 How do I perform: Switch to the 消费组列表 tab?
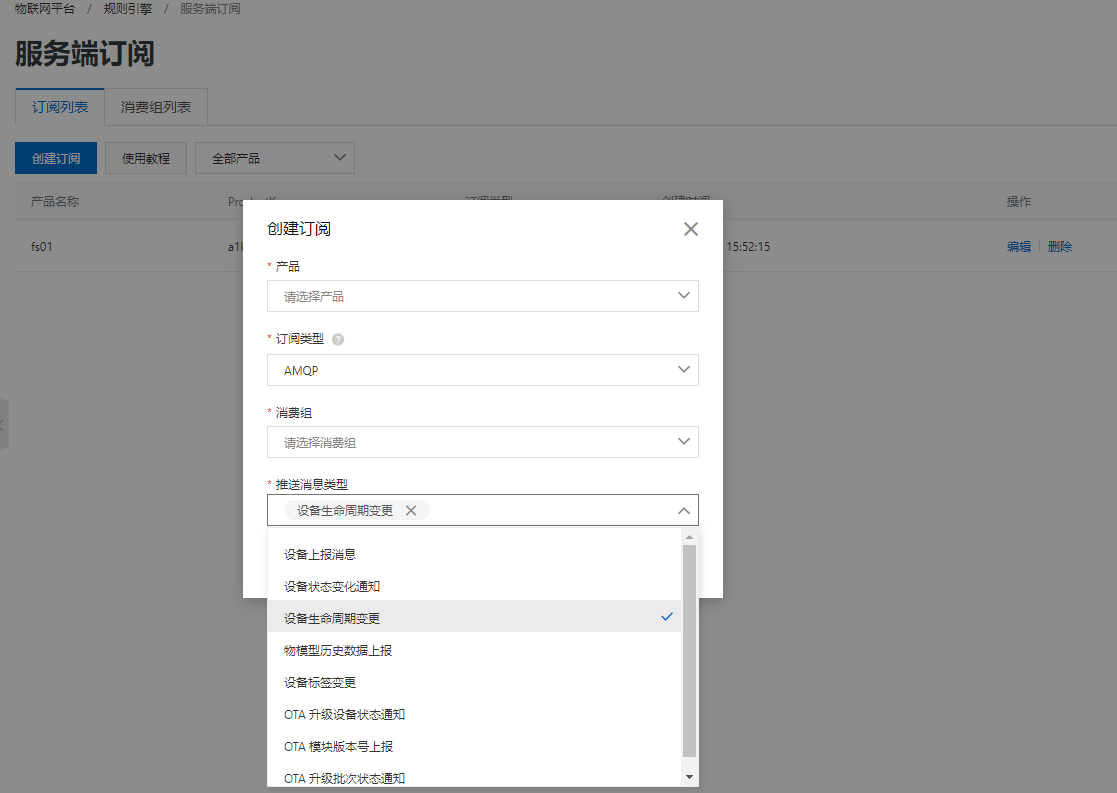(x=156, y=106)
